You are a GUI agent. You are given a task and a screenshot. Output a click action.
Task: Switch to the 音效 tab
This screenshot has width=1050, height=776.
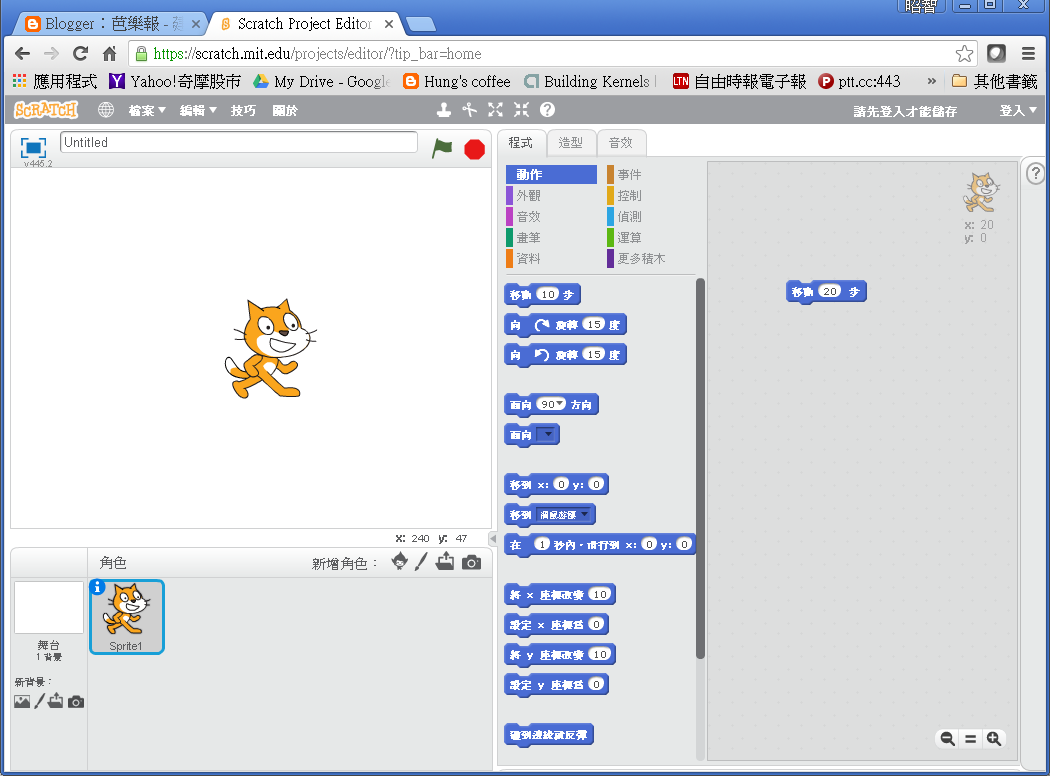pos(621,143)
